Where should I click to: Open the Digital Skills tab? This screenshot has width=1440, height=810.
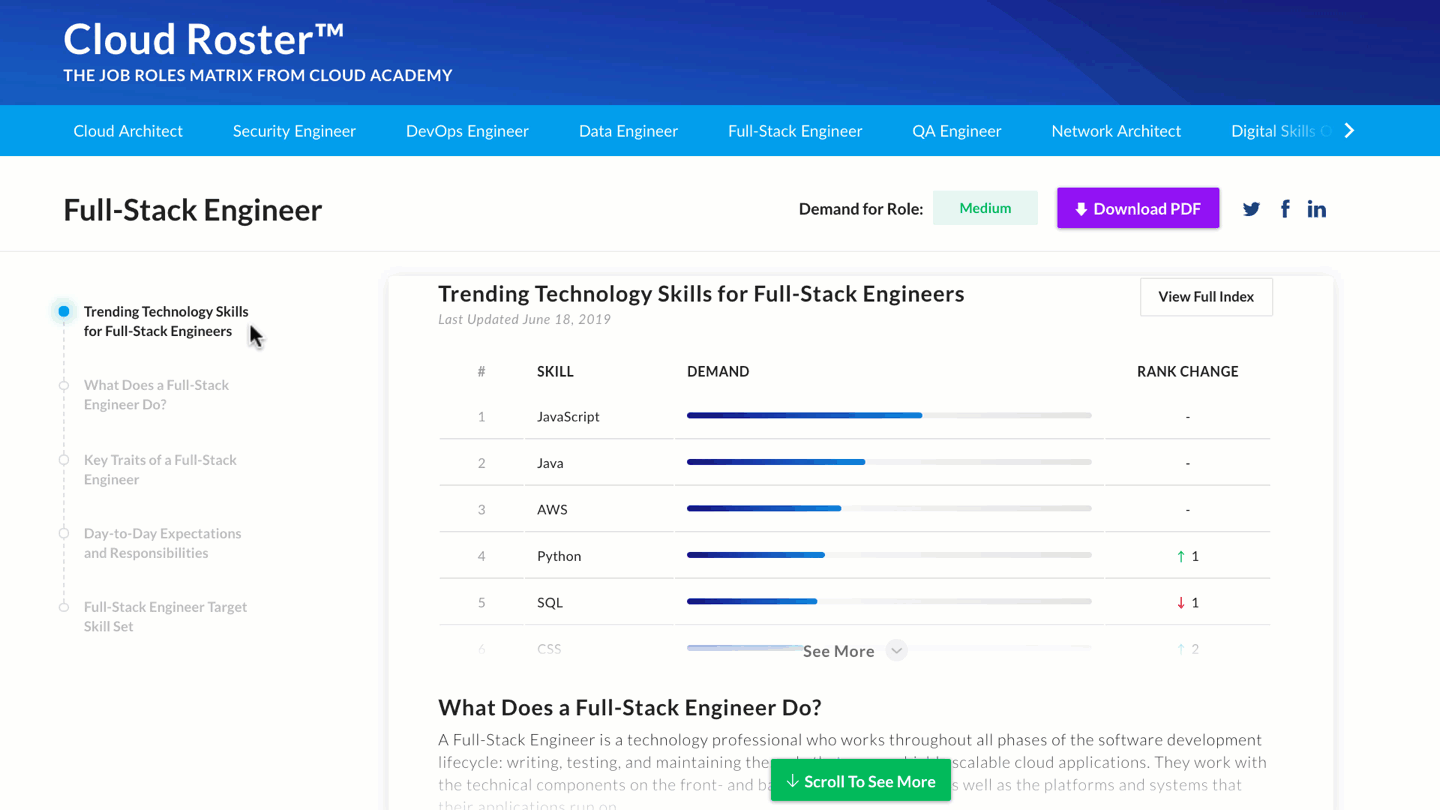1281,131
